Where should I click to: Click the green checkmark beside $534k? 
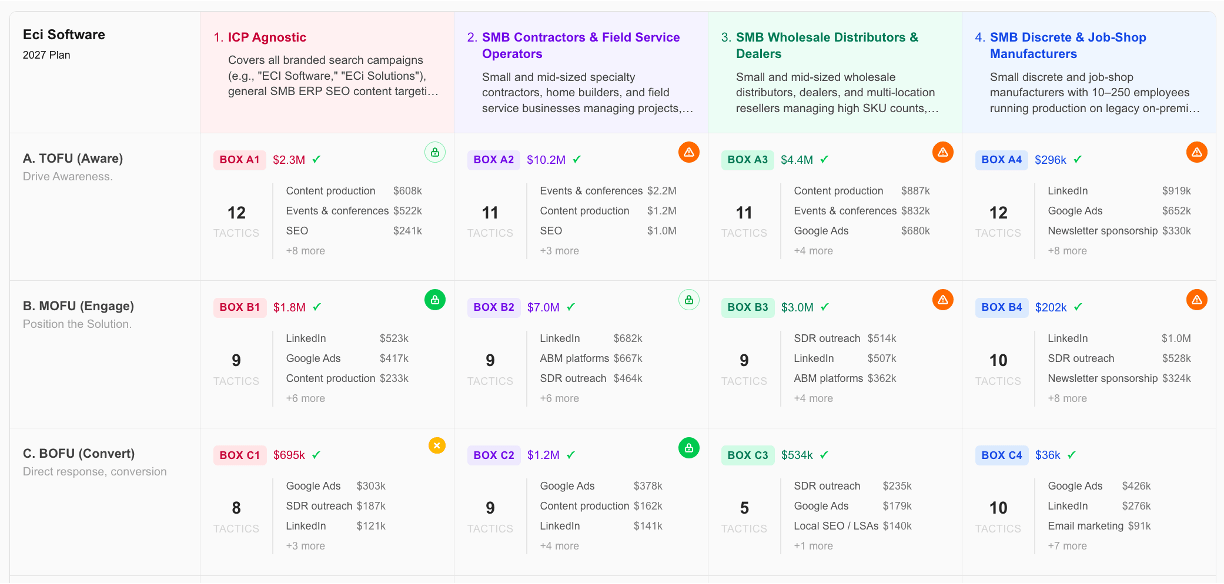pos(823,455)
